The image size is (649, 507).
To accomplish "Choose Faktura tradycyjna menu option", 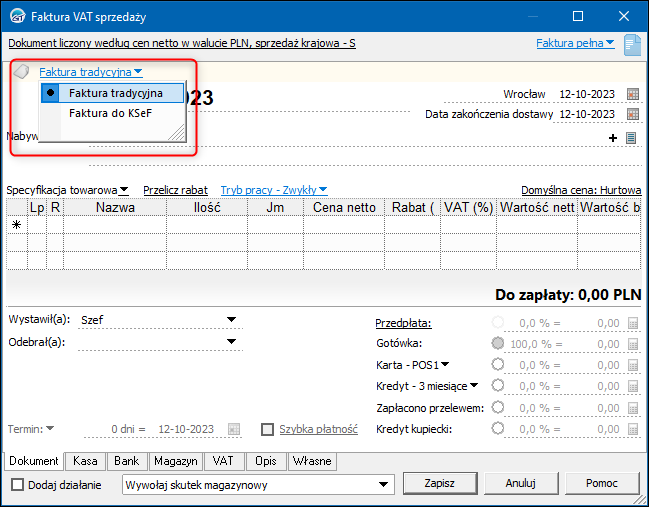I will coord(113,93).
